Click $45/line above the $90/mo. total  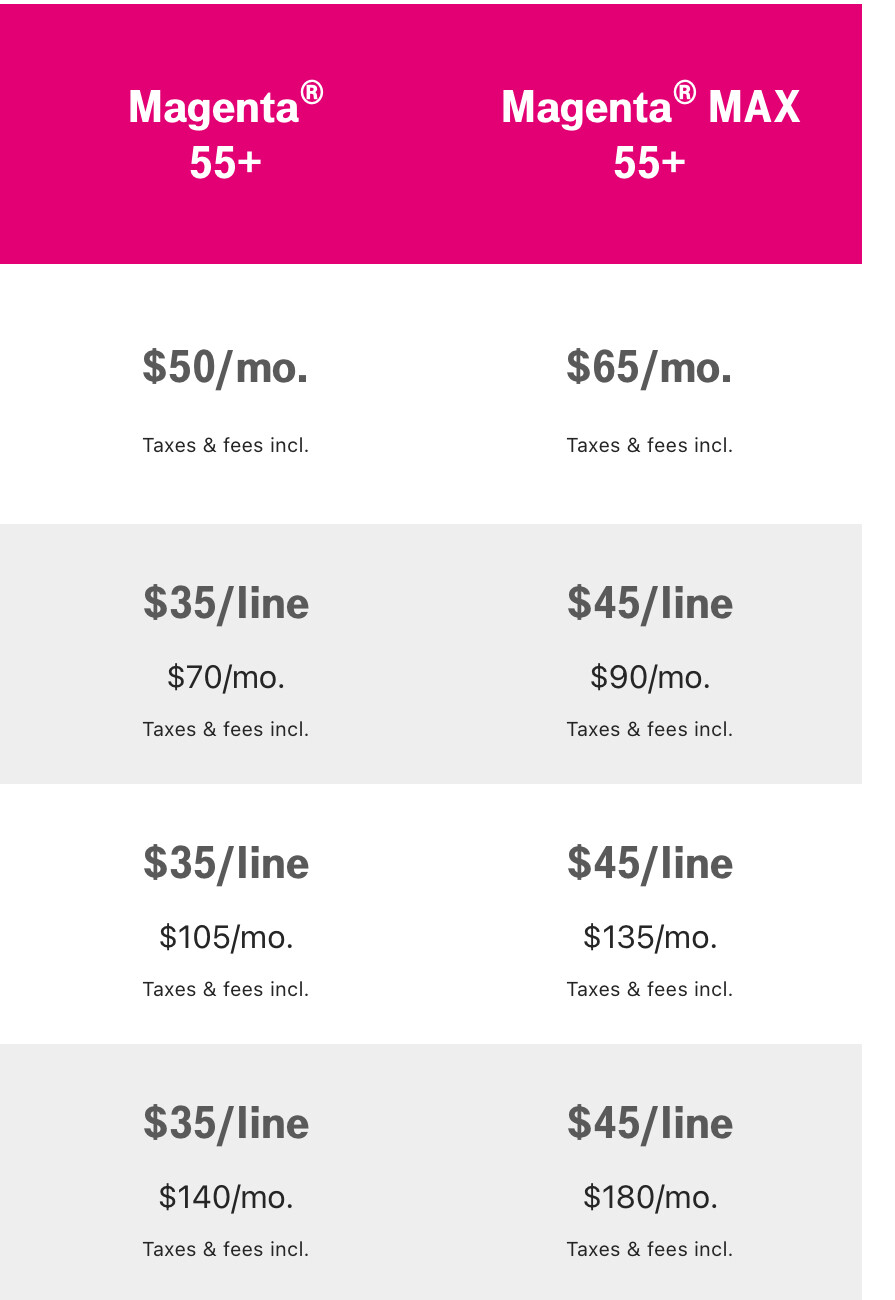click(650, 603)
